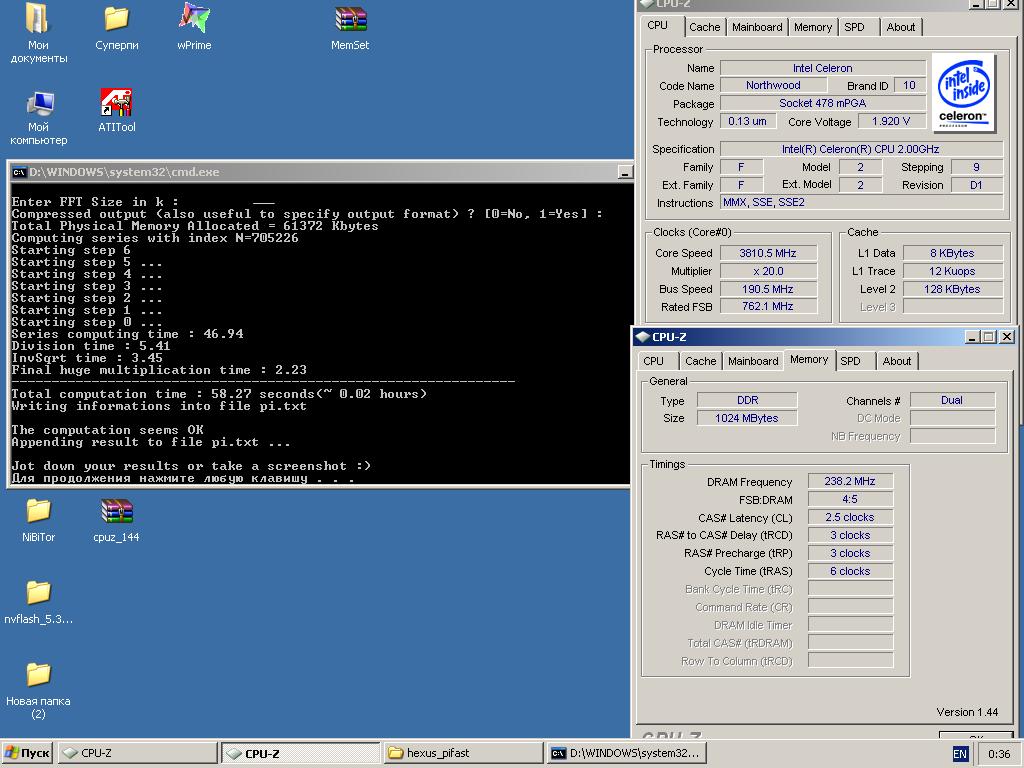1024x768 pixels.
Task: Click the Multiplier x 20.0 field
Action: click(768, 271)
